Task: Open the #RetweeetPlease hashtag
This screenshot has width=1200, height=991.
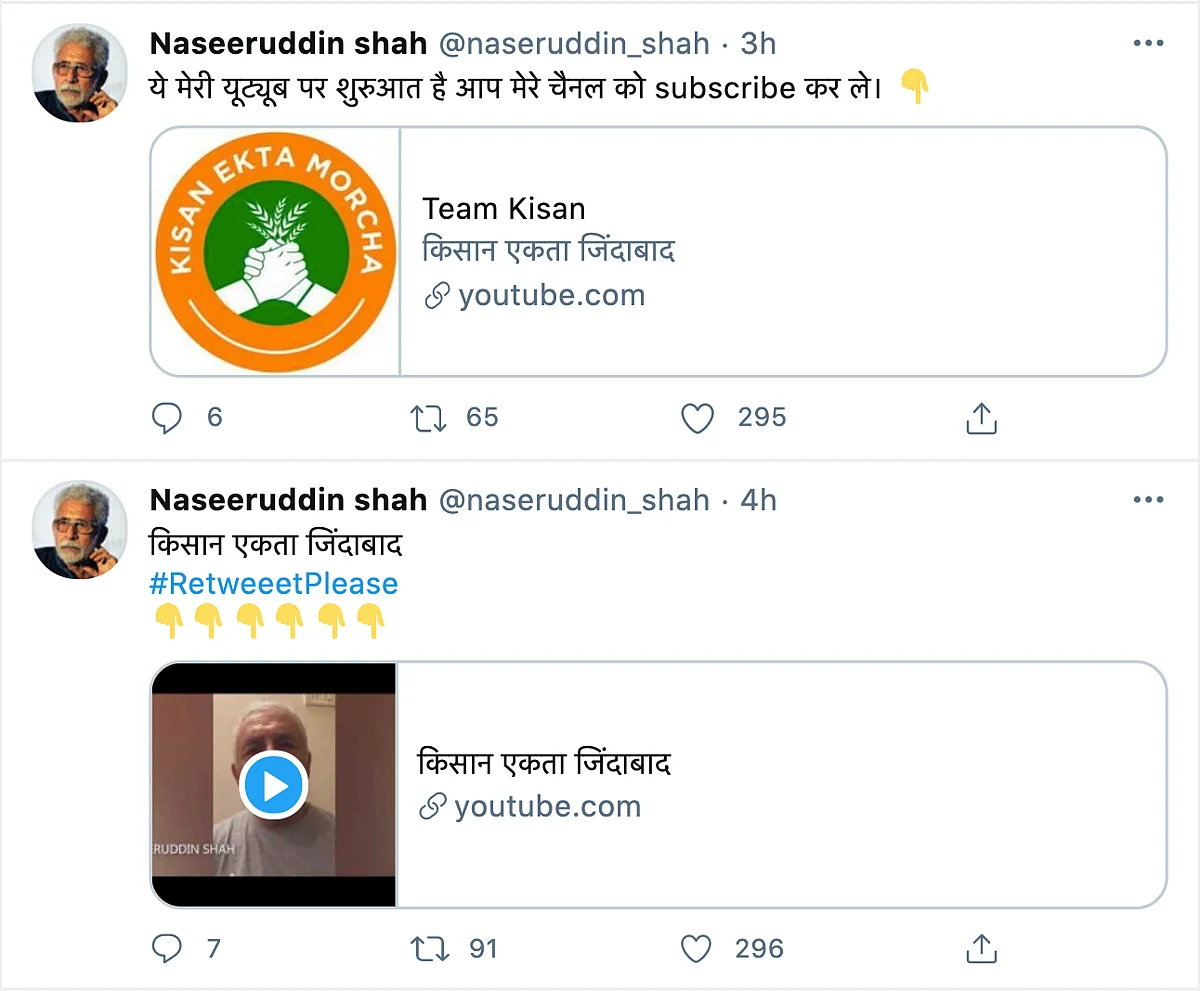Action: pos(274,583)
